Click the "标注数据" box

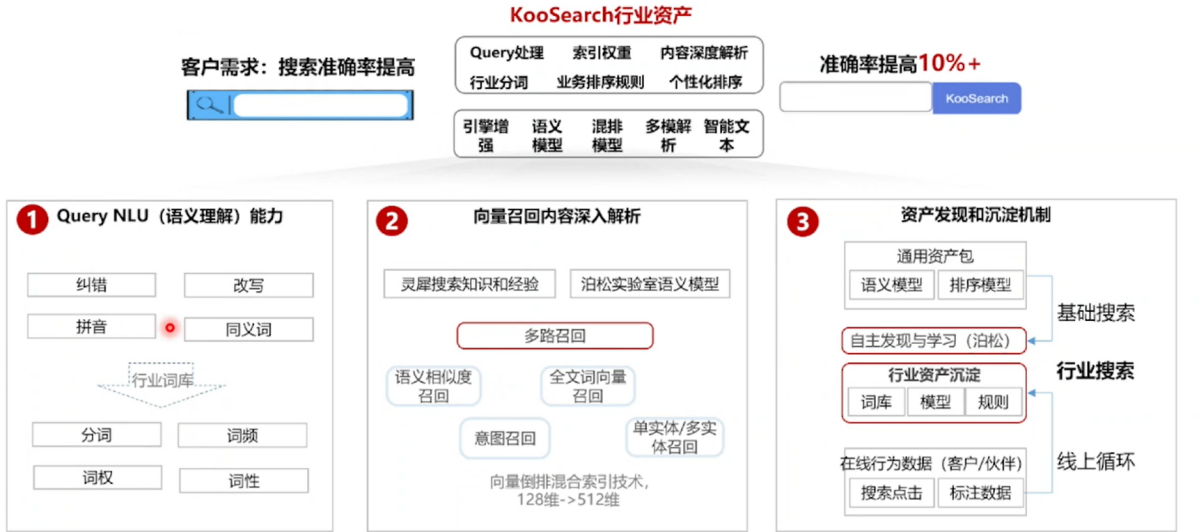click(980, 492)
